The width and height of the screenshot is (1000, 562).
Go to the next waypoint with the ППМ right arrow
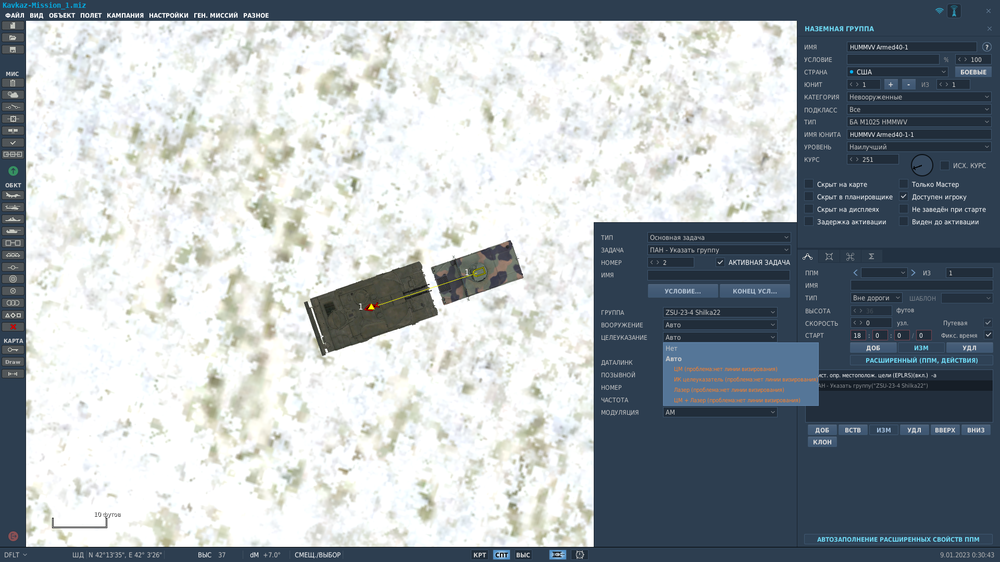913,273
